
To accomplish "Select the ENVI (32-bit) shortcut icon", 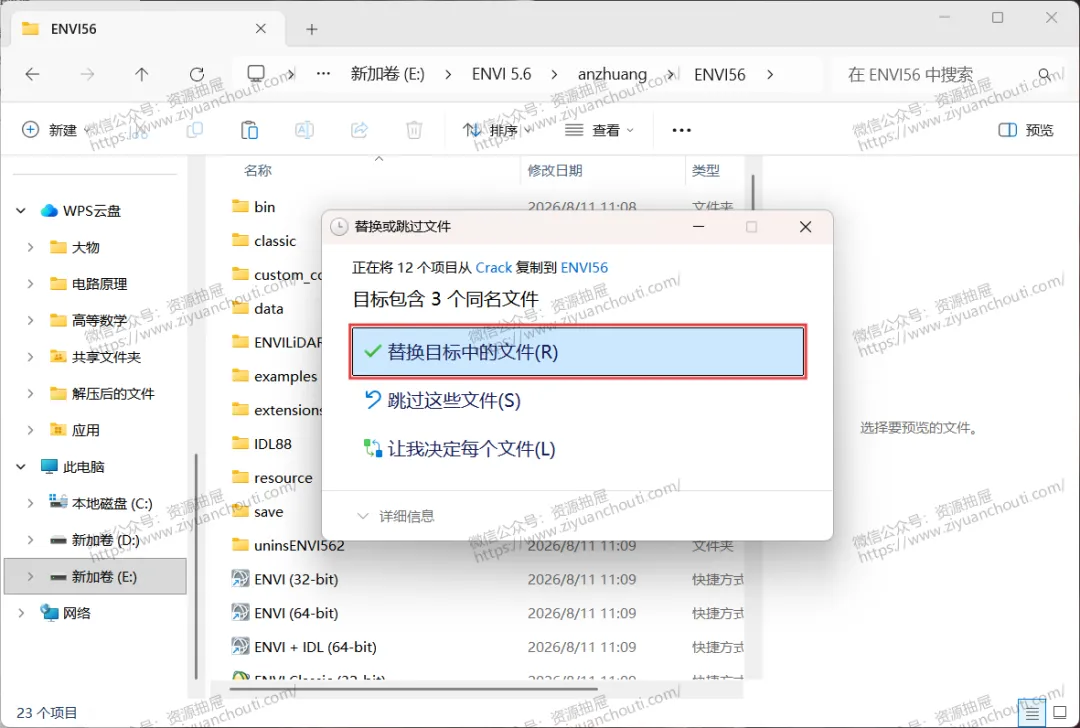I will point(240,579).
